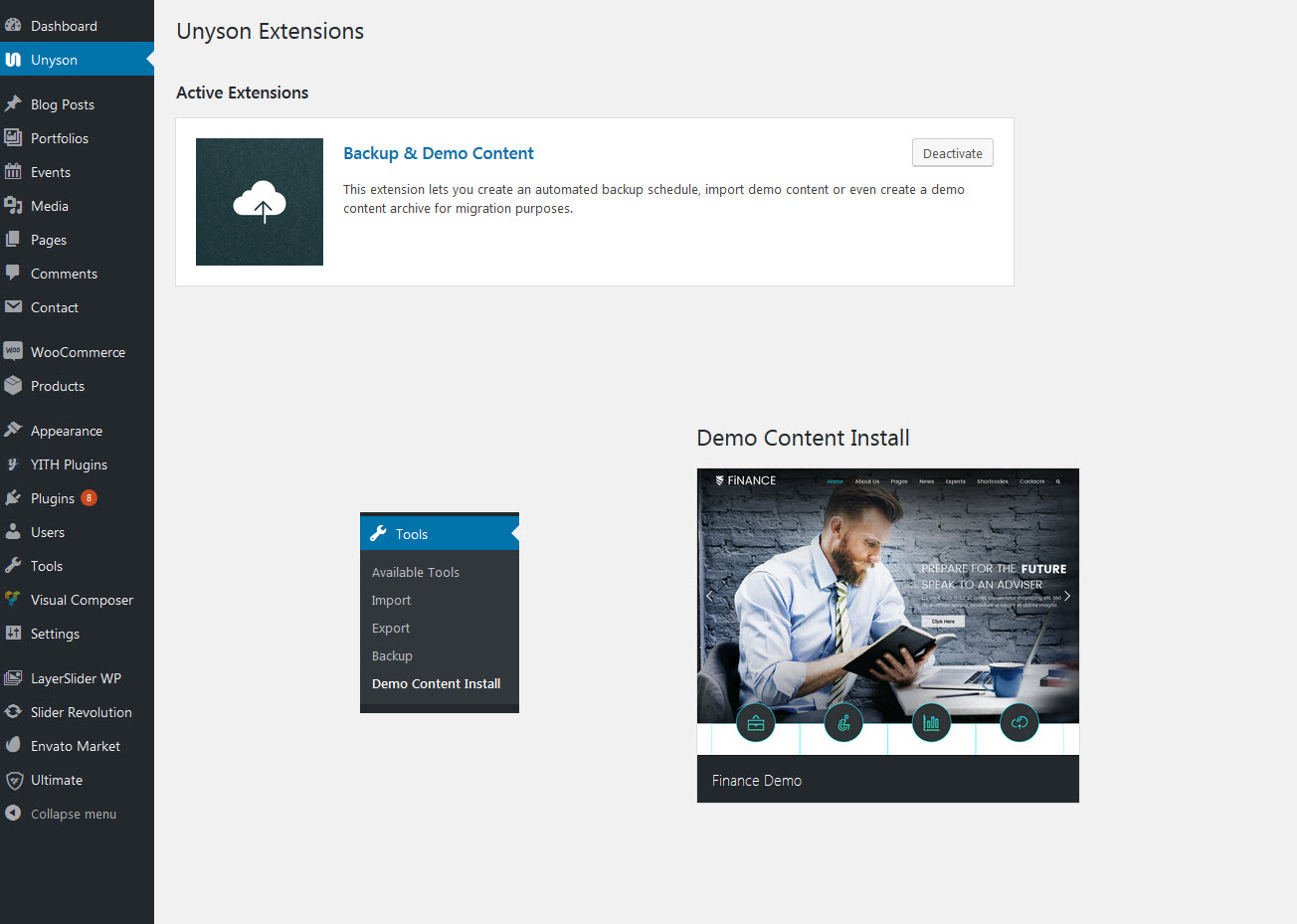
Task: Click the Envato Market leaf icon
Action: (x=13, y=745)
